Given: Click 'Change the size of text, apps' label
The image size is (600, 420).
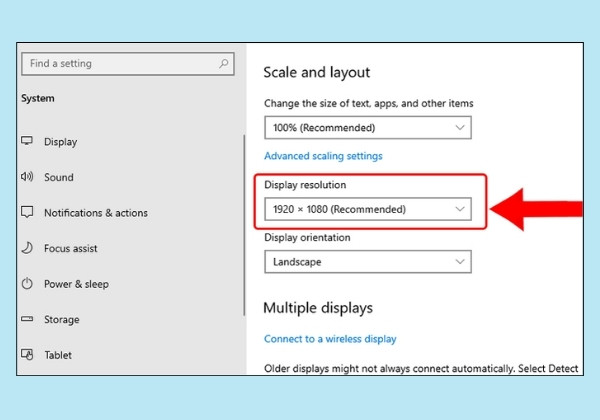Looking at the screenshot, I should pos(368,103).
